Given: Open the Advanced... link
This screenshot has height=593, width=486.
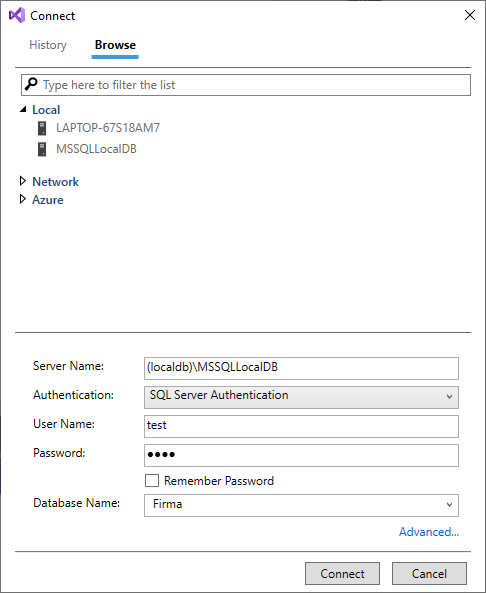Looking at the screenshot, I should pos(429,532).
